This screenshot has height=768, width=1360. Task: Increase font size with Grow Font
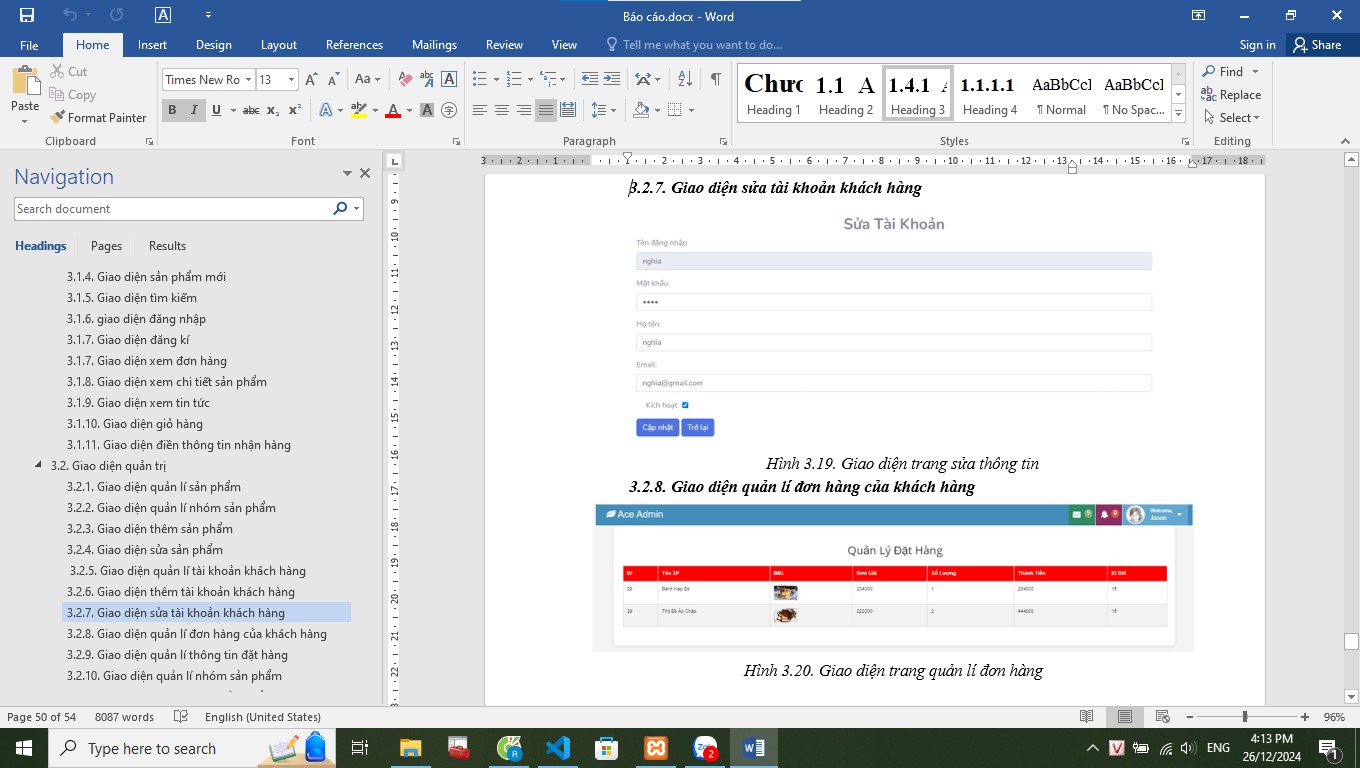tap(311, 79)
